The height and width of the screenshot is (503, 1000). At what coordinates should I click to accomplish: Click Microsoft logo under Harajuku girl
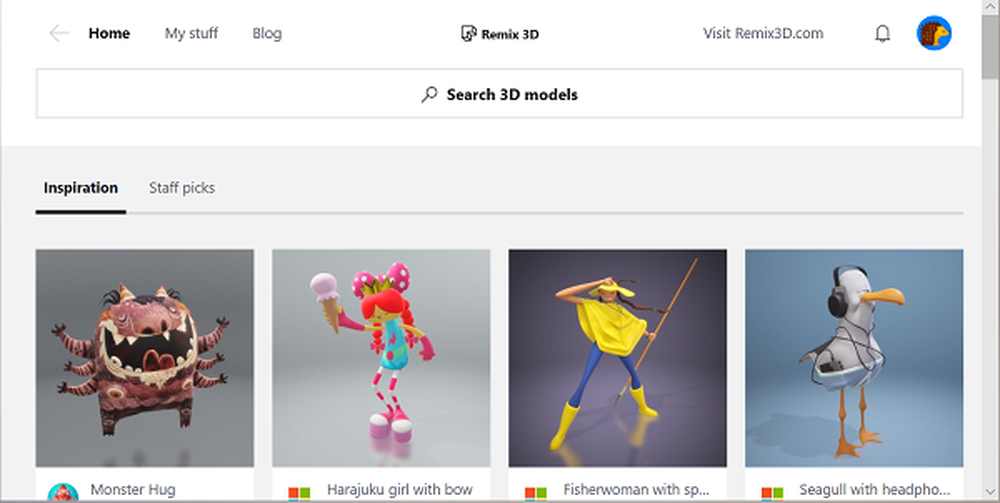coord(299,493)
